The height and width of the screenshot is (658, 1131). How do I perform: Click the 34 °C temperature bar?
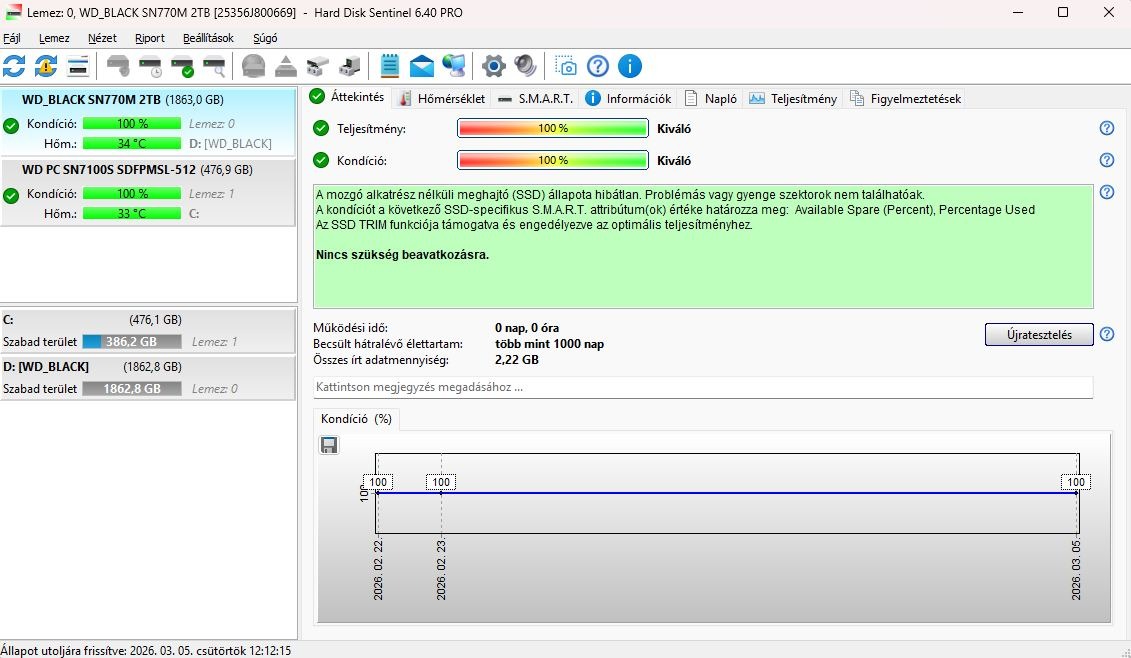click(x=132, y=144)
